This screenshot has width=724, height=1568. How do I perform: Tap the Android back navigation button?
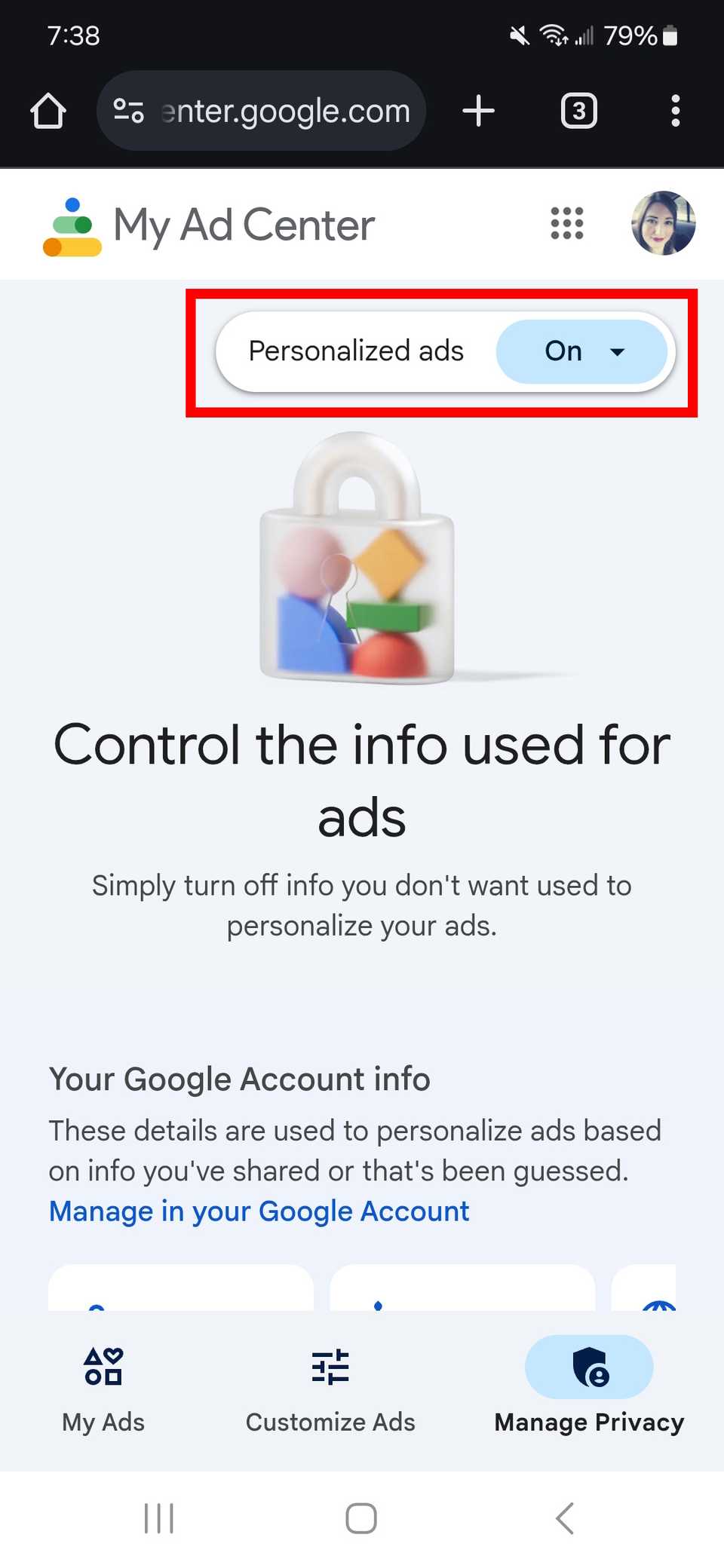coord(565,1518)
